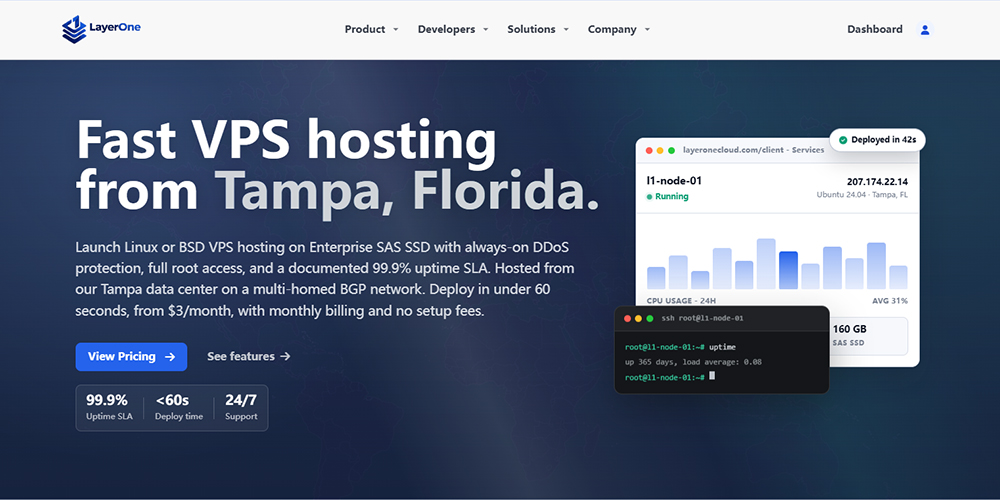1000x500 pixels.
Task: Click the View Pricing button
Action: coord(131,357)
